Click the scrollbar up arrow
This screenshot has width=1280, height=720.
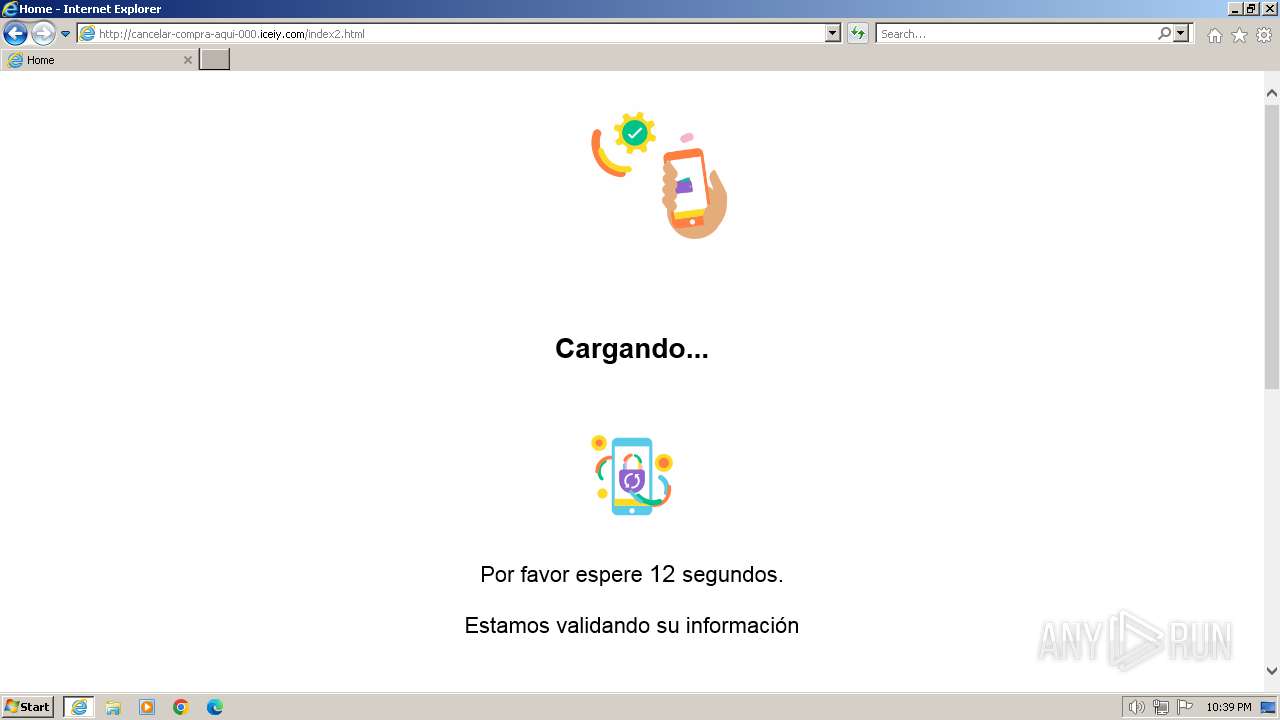click(1272, 93)
